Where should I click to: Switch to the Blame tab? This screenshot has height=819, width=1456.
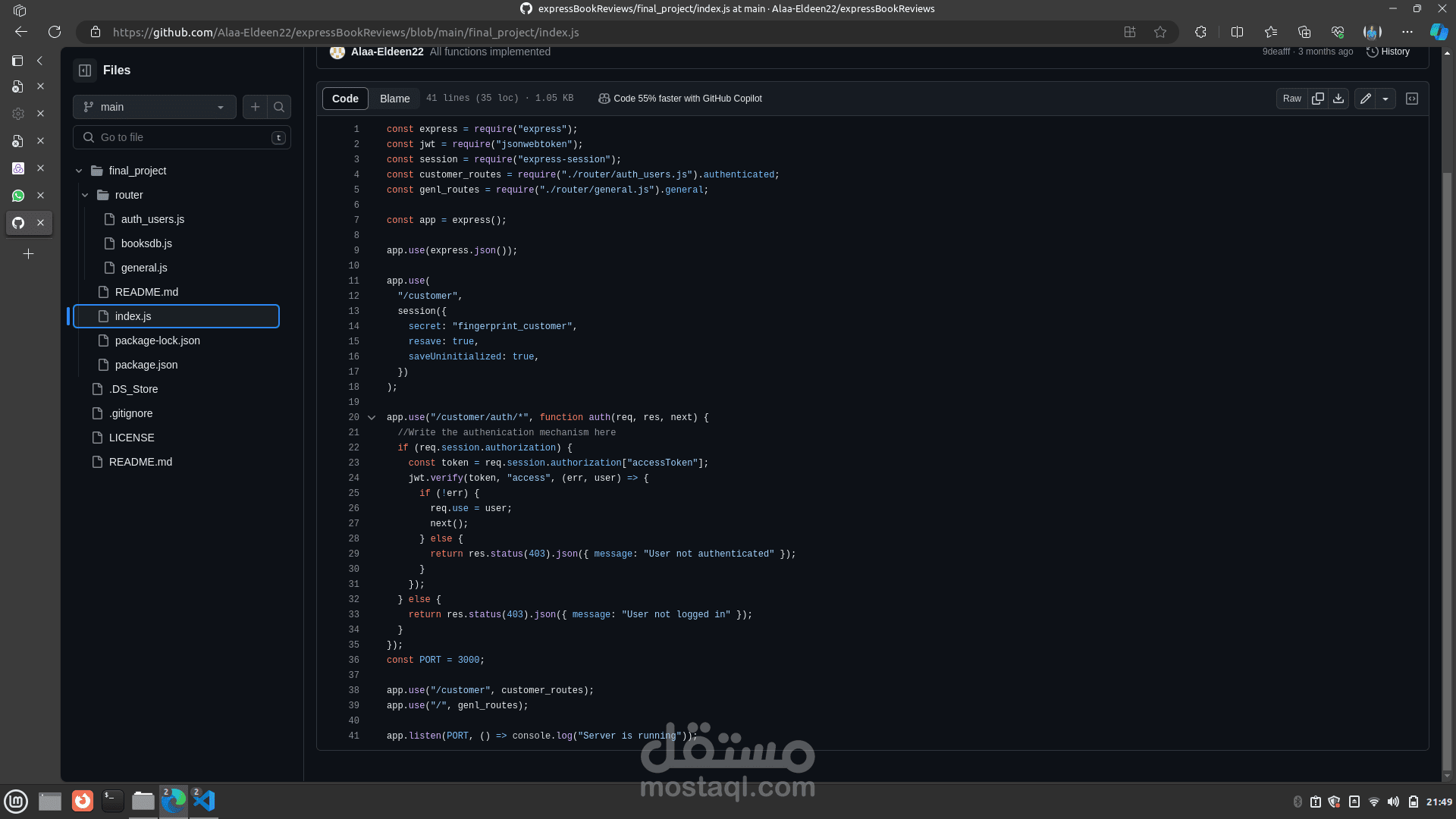tap(394, 99)
